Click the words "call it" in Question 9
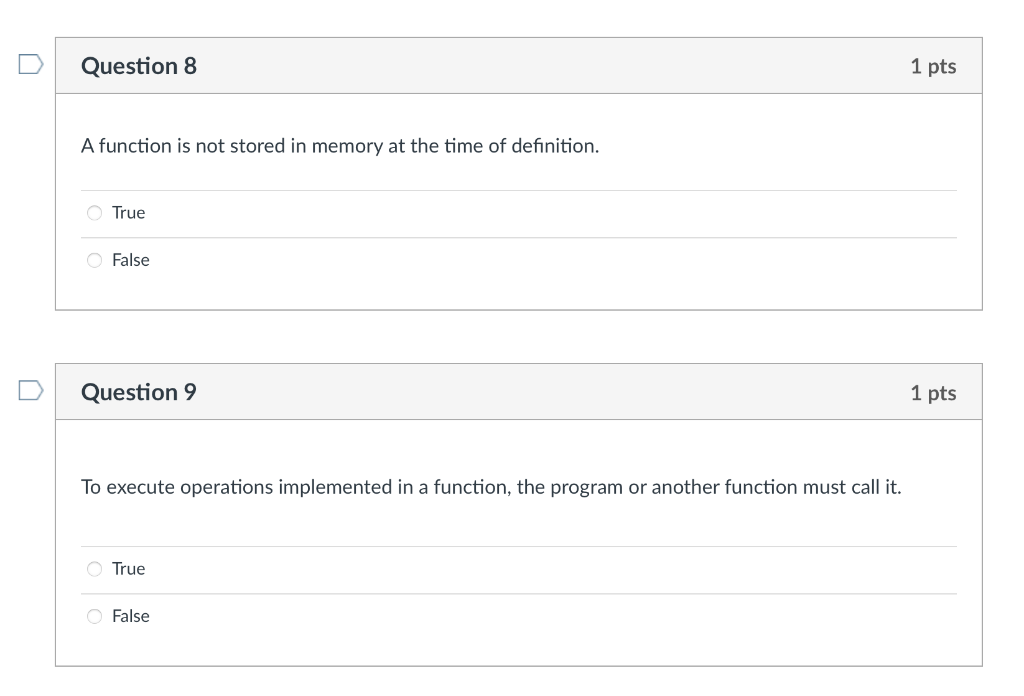Screen dimensions: 1024x696 coord(874,487)
